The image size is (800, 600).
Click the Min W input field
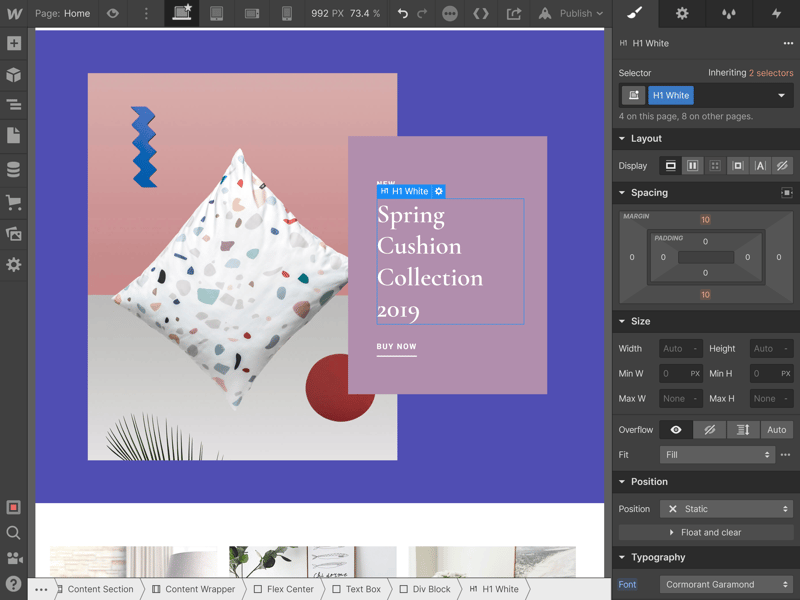pos(673,374)
